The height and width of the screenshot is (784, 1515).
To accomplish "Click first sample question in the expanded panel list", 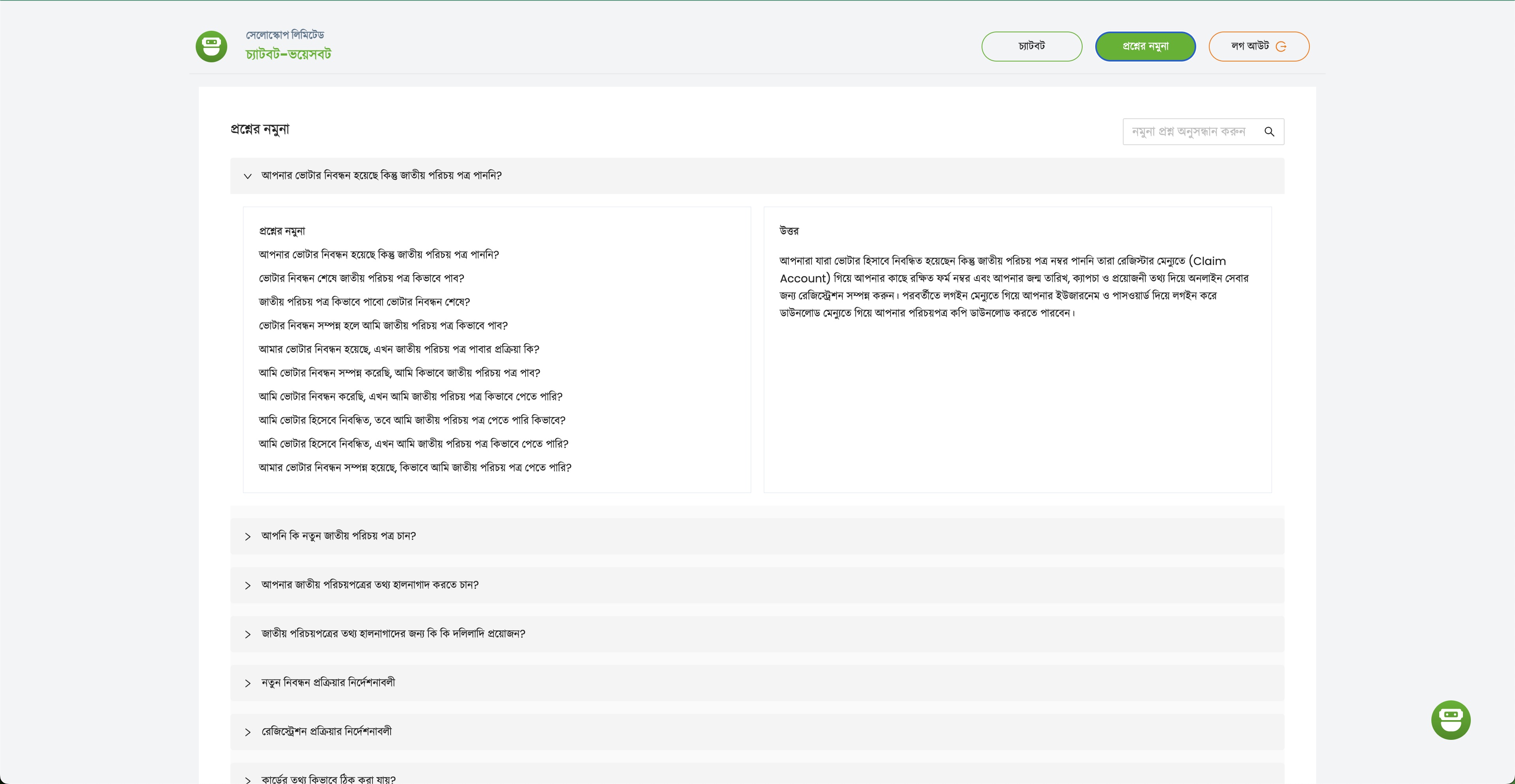I will coord(379,254).
